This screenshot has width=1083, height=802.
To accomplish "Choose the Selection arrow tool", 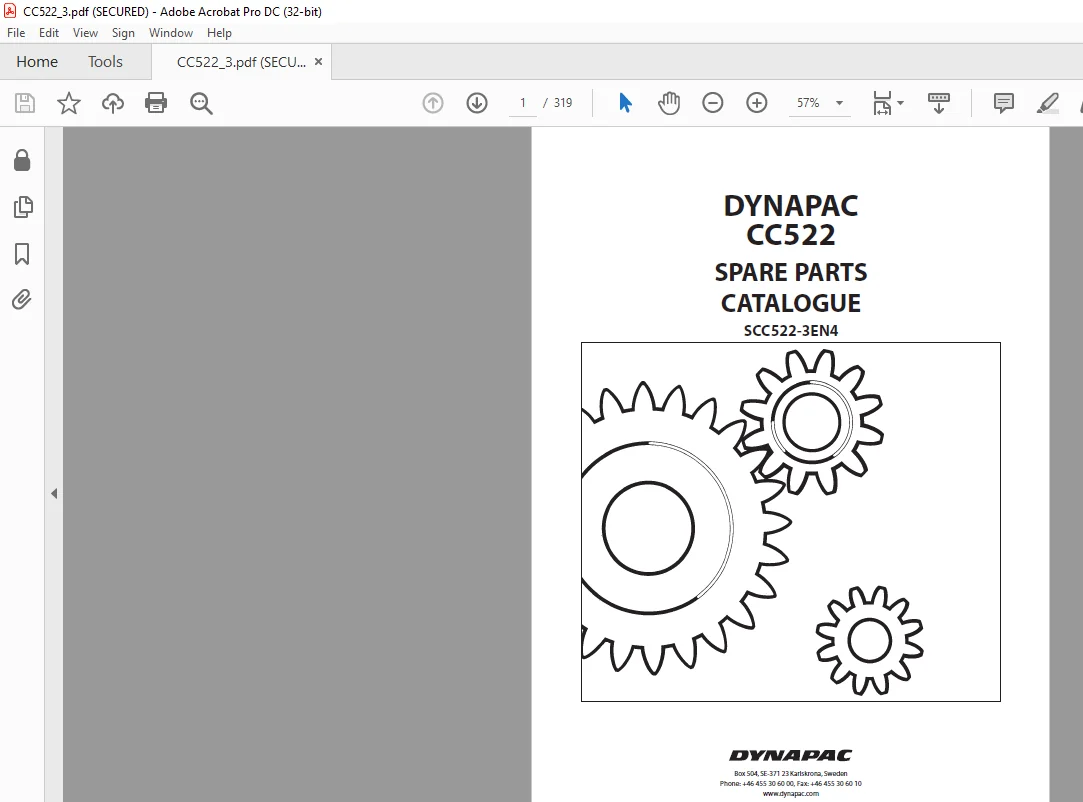I will click(625, 102).
